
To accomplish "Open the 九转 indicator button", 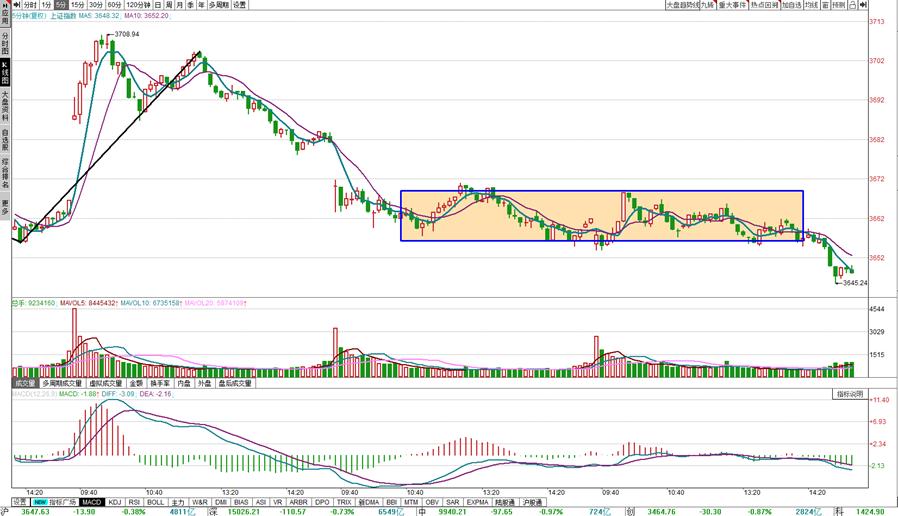I will [x=708, y=5].
